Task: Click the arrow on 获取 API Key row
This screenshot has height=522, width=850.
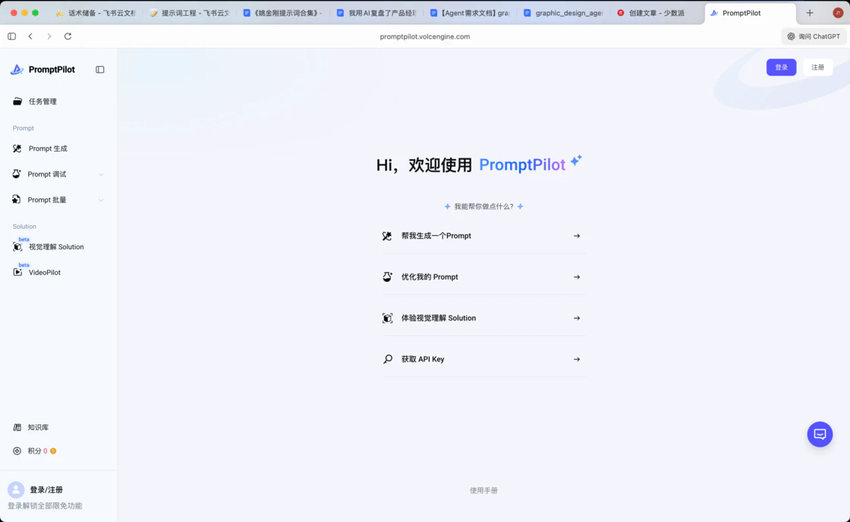Action: click(577, 359)
